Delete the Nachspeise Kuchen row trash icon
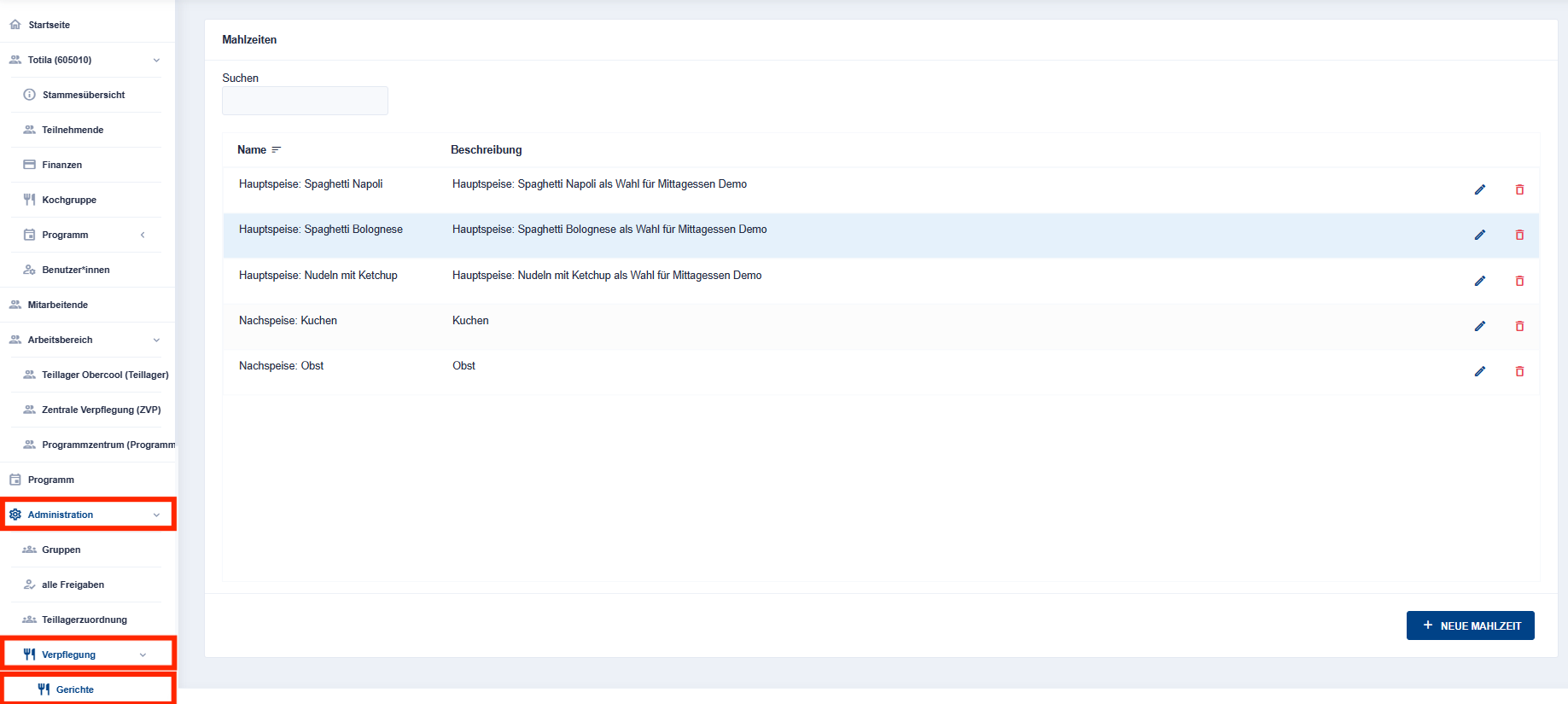This screenshot has height=704, width=1568. tap(1519, 326)
